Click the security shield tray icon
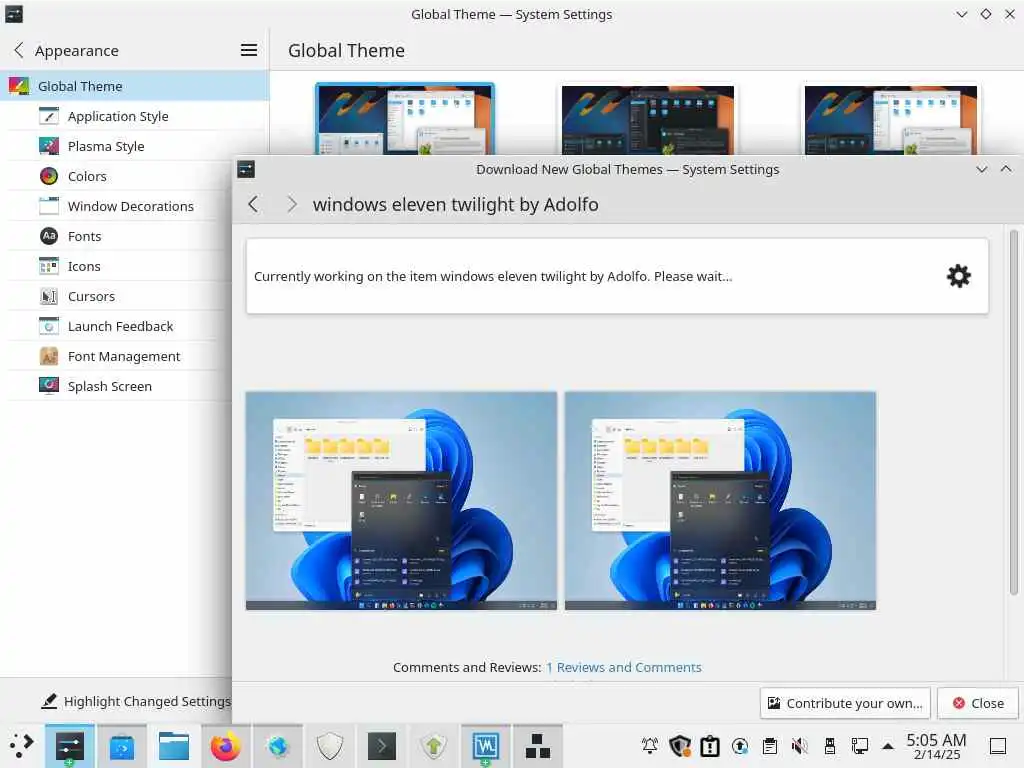1024x768 pixels. pos(680,745)
